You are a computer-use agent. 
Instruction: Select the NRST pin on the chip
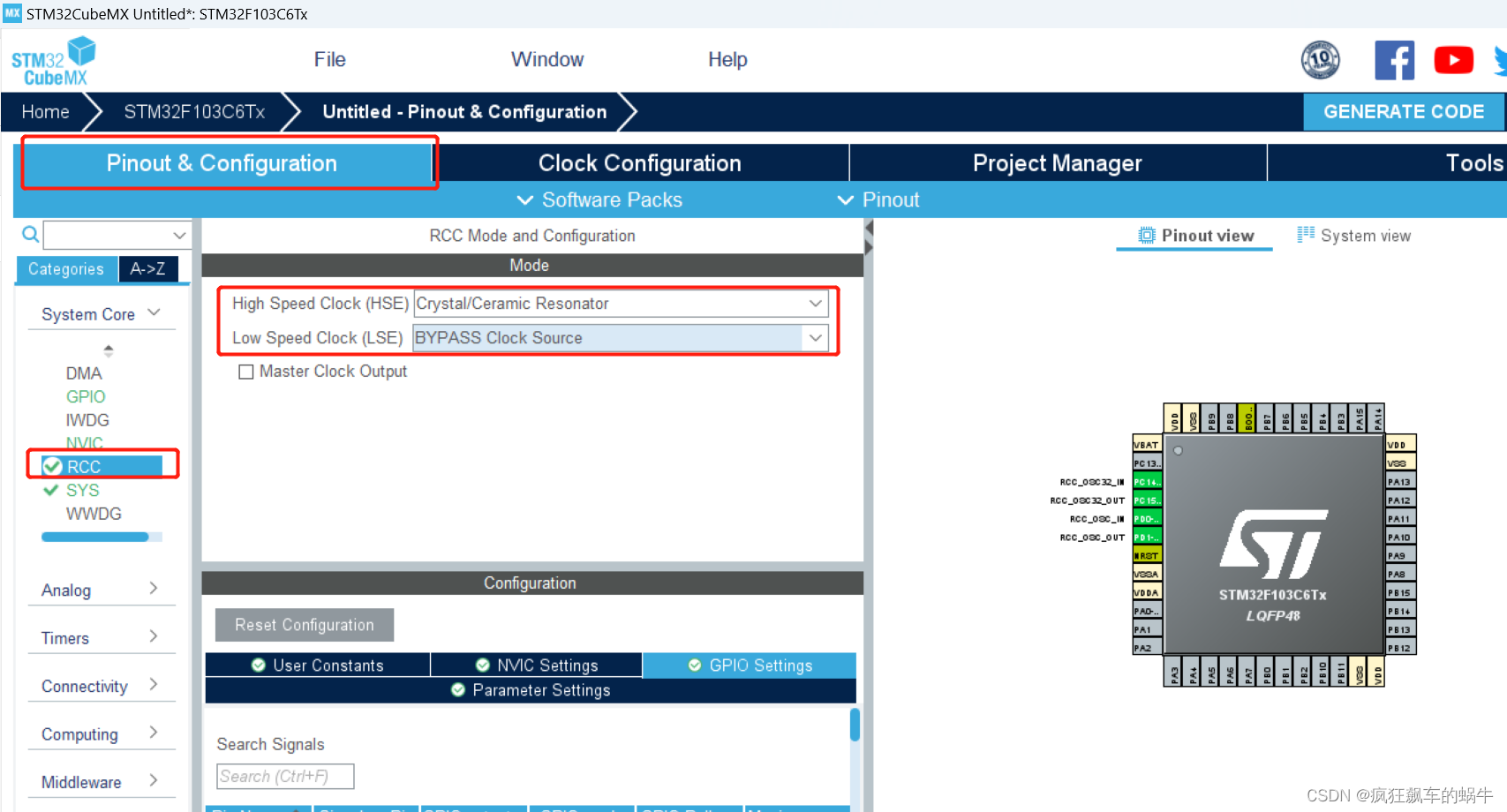click(1147, 556)
